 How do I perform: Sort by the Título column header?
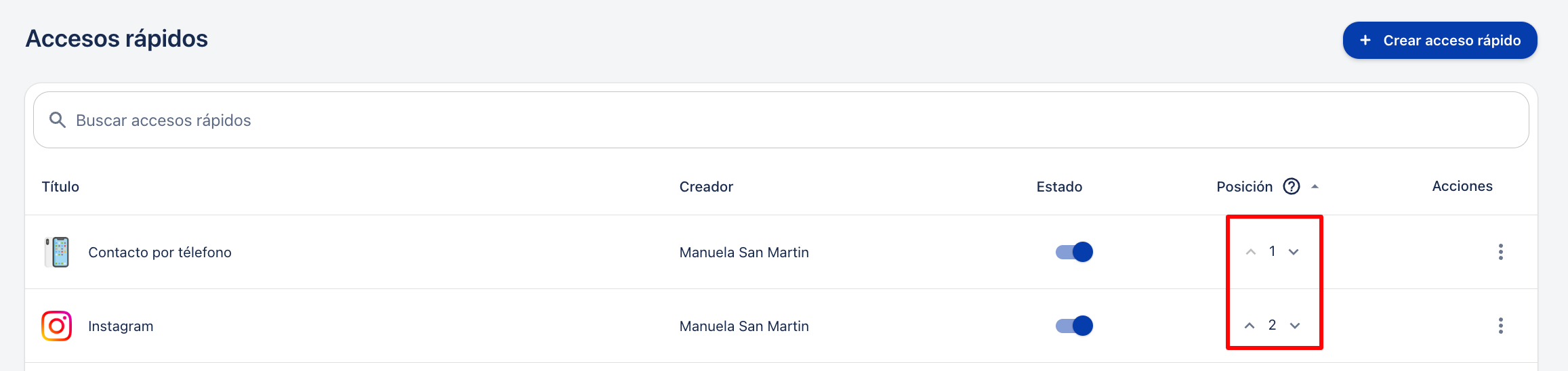click(60, 187)
